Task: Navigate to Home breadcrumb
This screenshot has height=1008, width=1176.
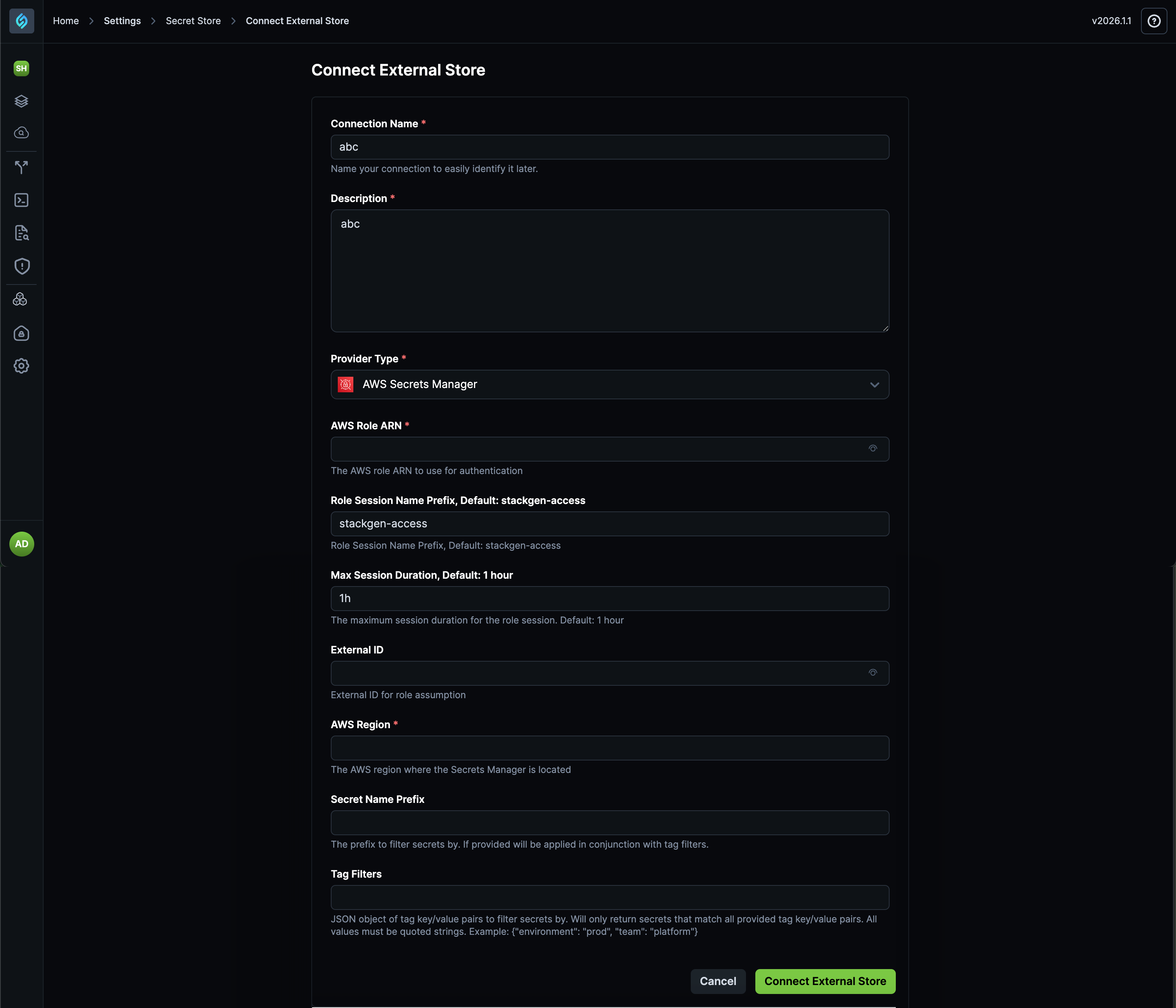Action: (65, 20)
